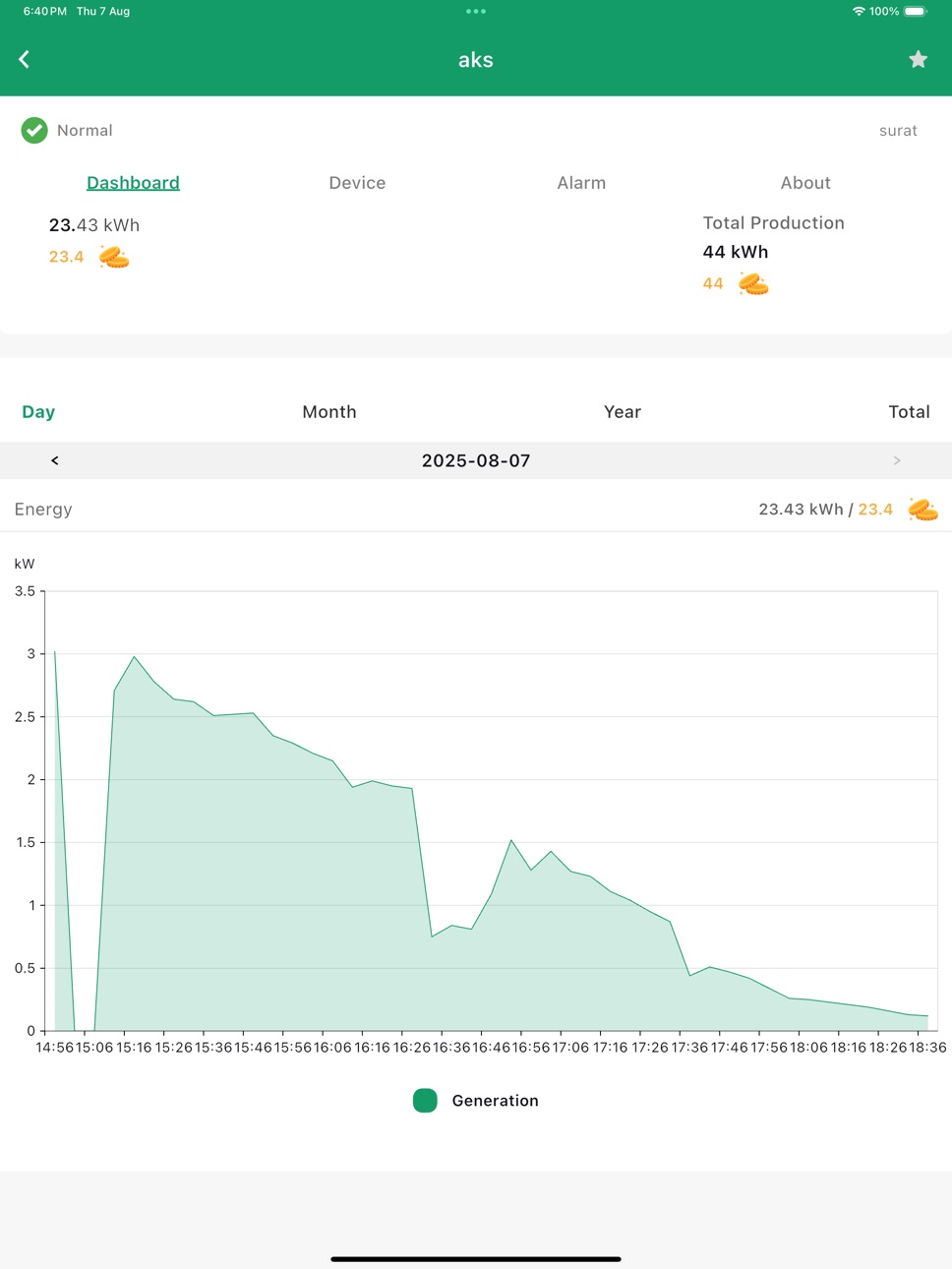
Task: Open date picker showing 2025-08-07
Action: [476, 460]
